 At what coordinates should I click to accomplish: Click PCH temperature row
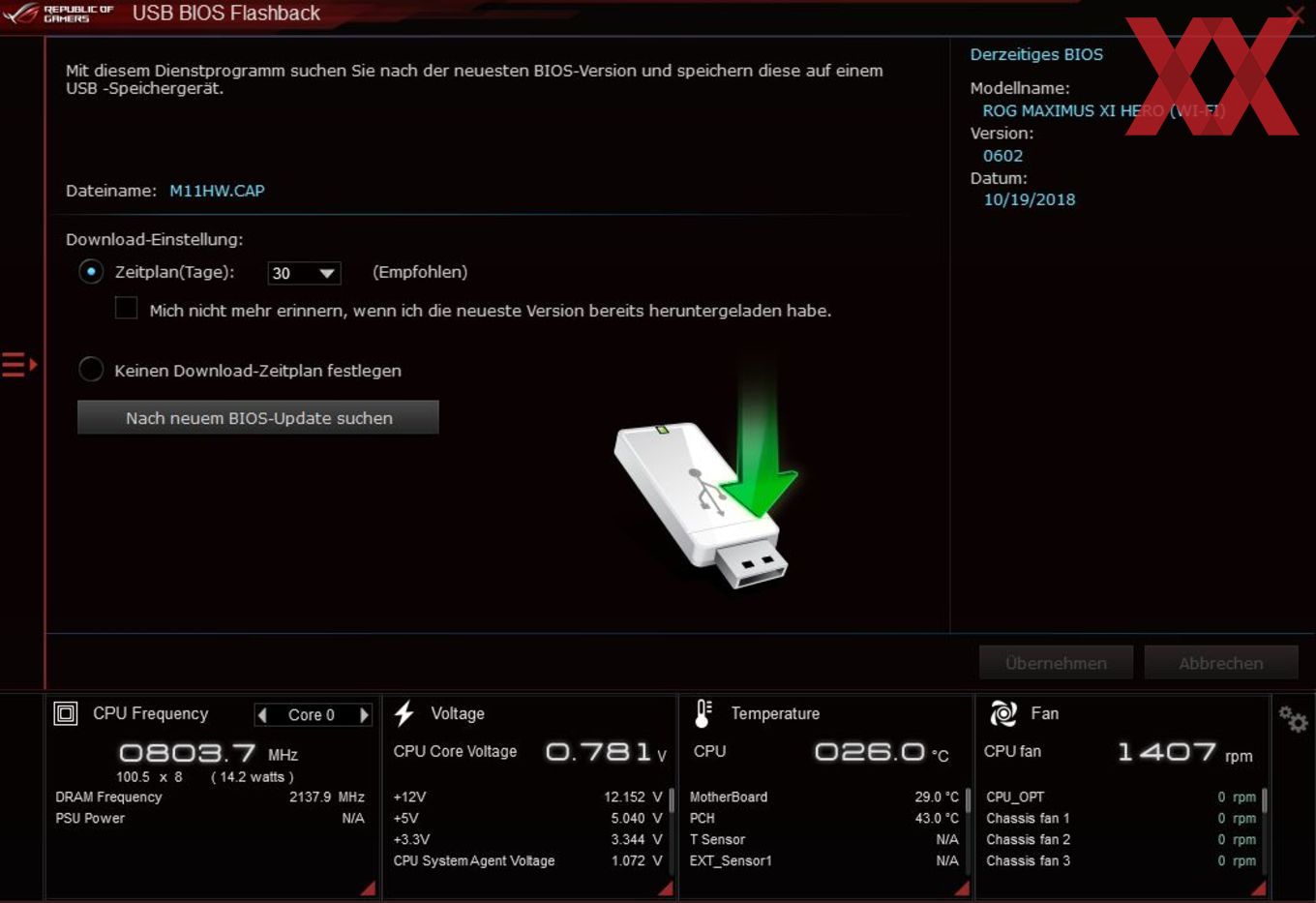pos(824,818)
